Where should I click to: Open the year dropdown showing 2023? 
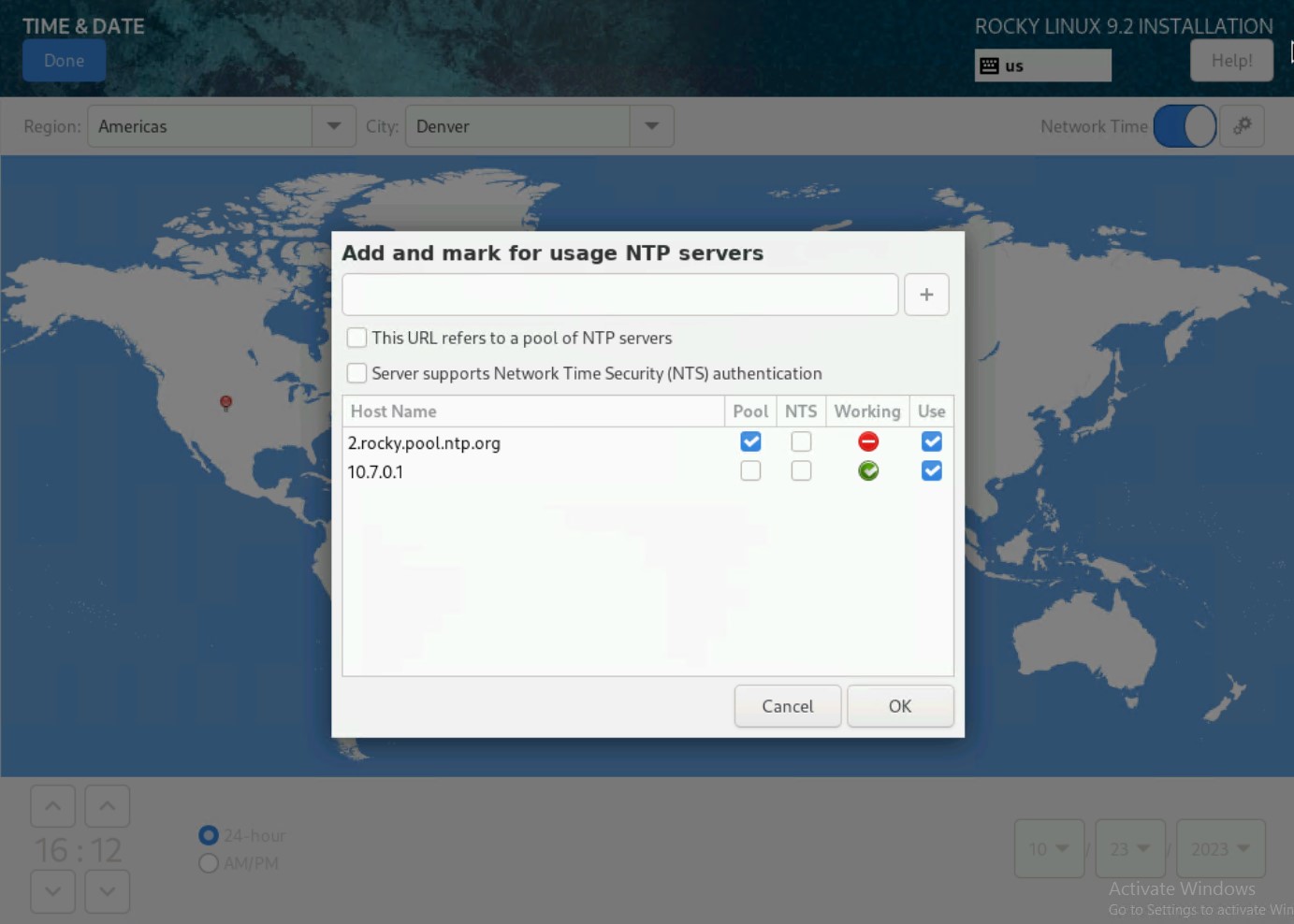(1220, 848)
